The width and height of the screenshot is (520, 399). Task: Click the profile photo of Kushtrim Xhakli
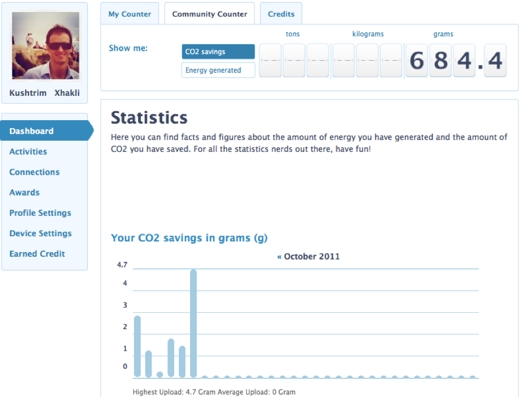click(46, 46)
